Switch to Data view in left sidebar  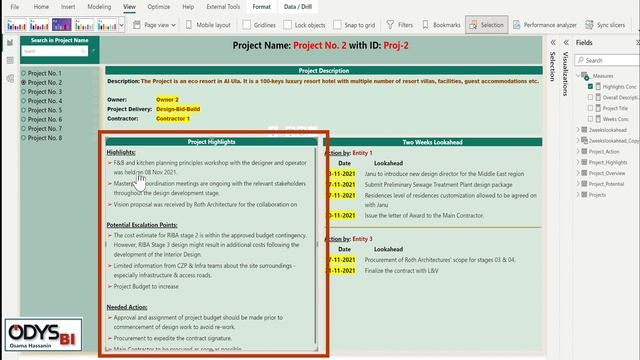click(x=10, y=60)
